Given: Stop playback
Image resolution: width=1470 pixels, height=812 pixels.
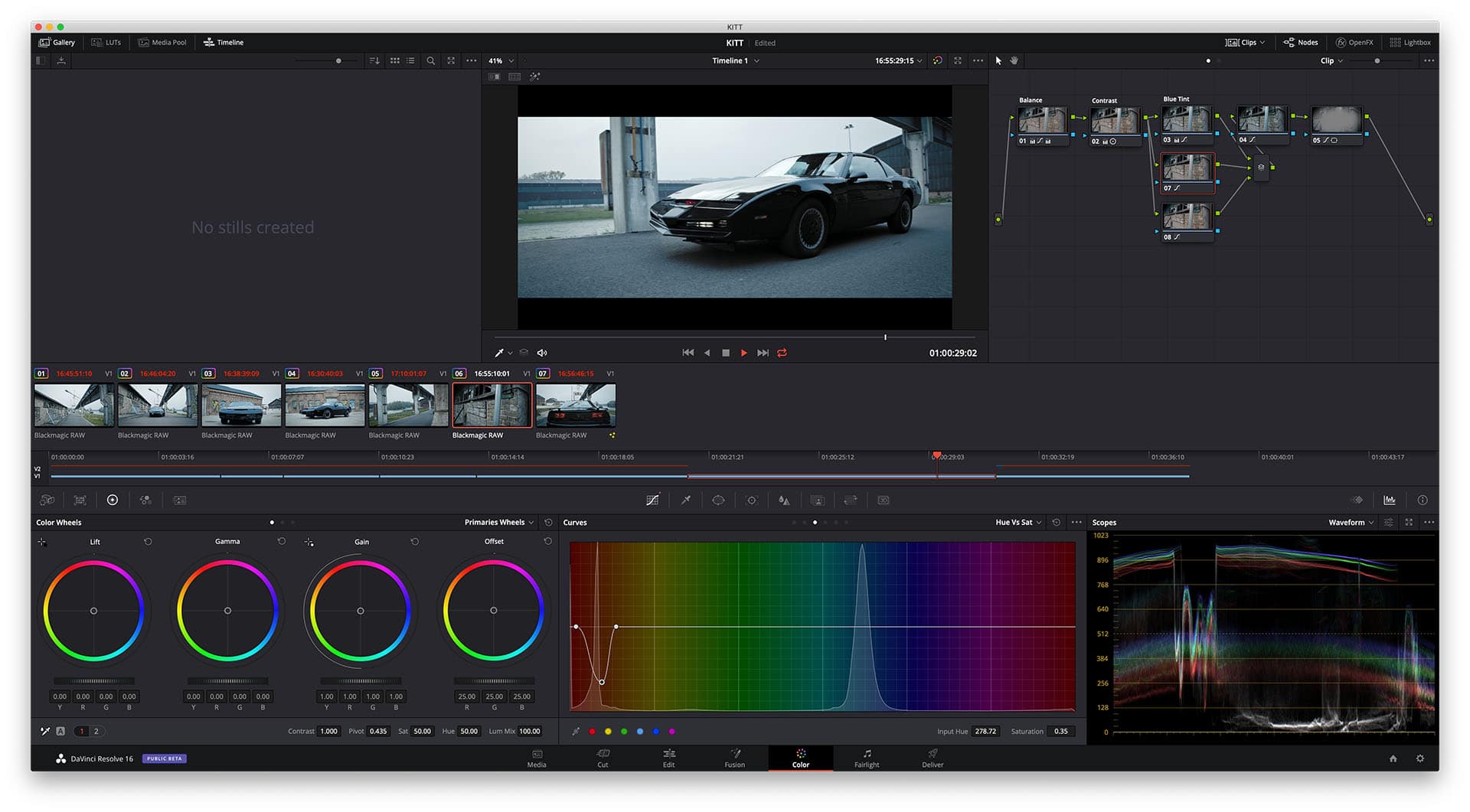Looking at the screenshot, I should (x=726, y=353).
